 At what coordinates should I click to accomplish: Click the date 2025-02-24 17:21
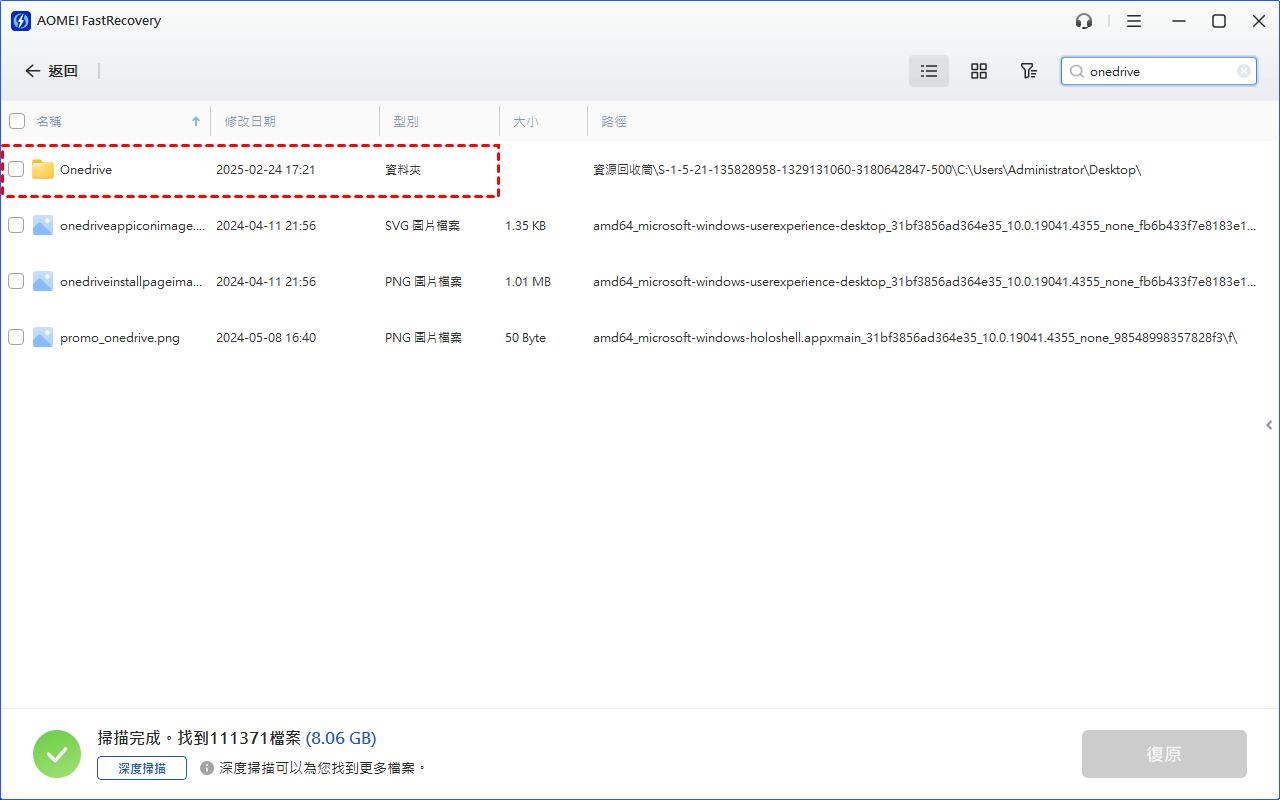pos(266,170)
